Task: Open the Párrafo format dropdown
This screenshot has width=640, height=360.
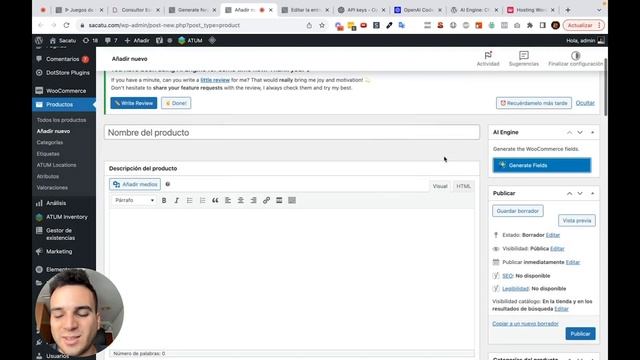Action: [134, 200]
